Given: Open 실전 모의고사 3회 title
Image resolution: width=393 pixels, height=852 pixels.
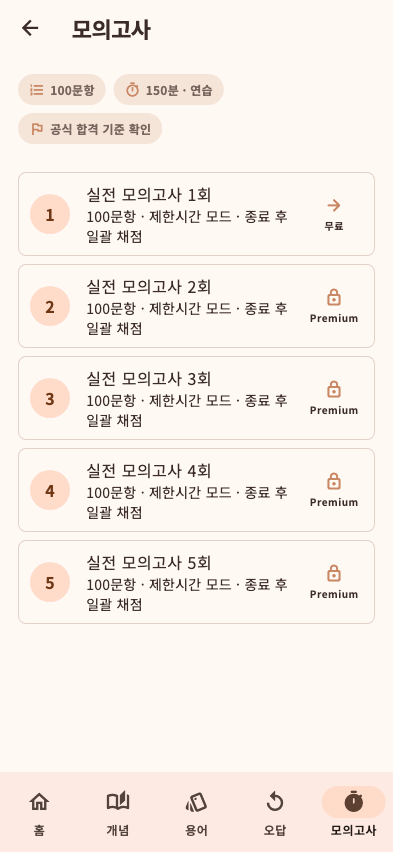Looking at the screenshot, I should point(149,379).
